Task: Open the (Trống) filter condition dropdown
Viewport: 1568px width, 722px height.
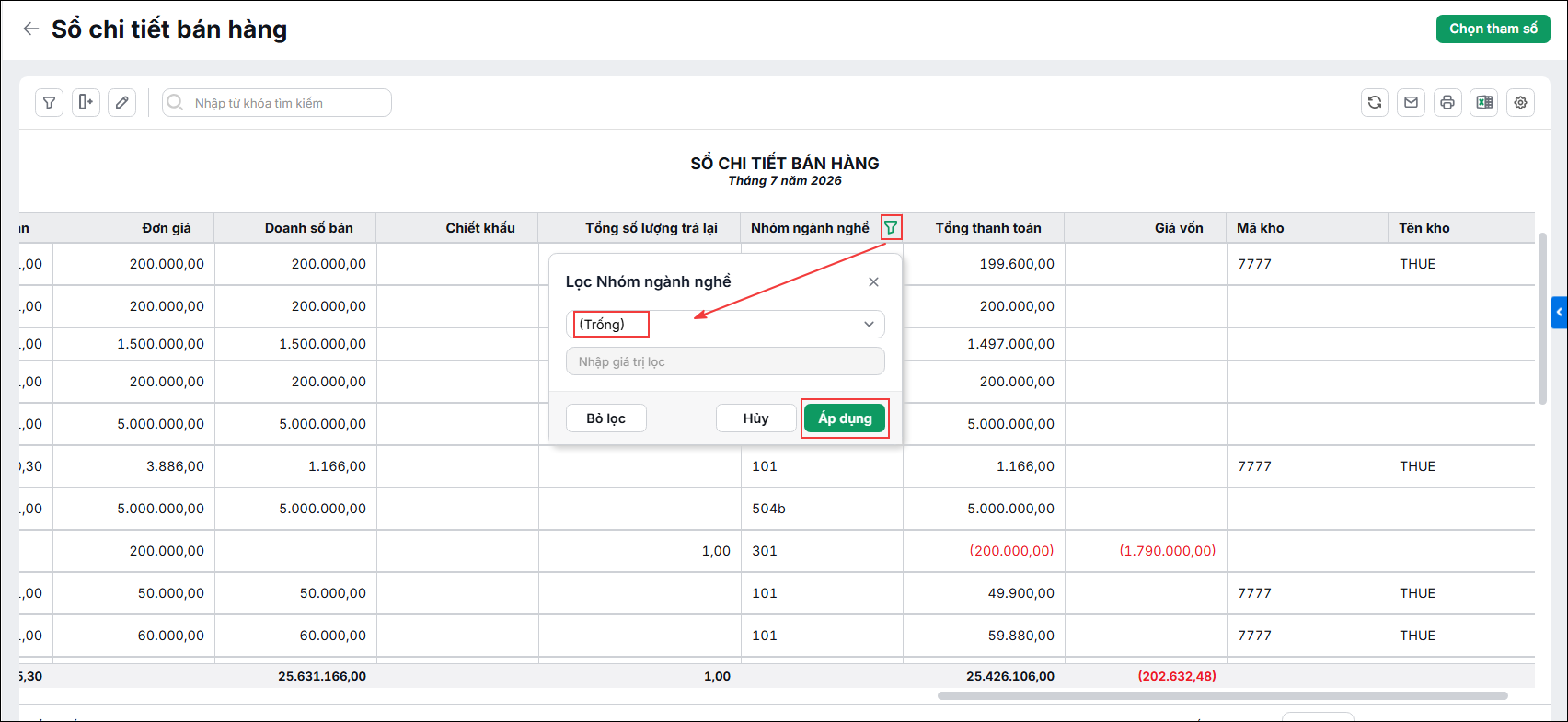Action: [x=725, y=324]
